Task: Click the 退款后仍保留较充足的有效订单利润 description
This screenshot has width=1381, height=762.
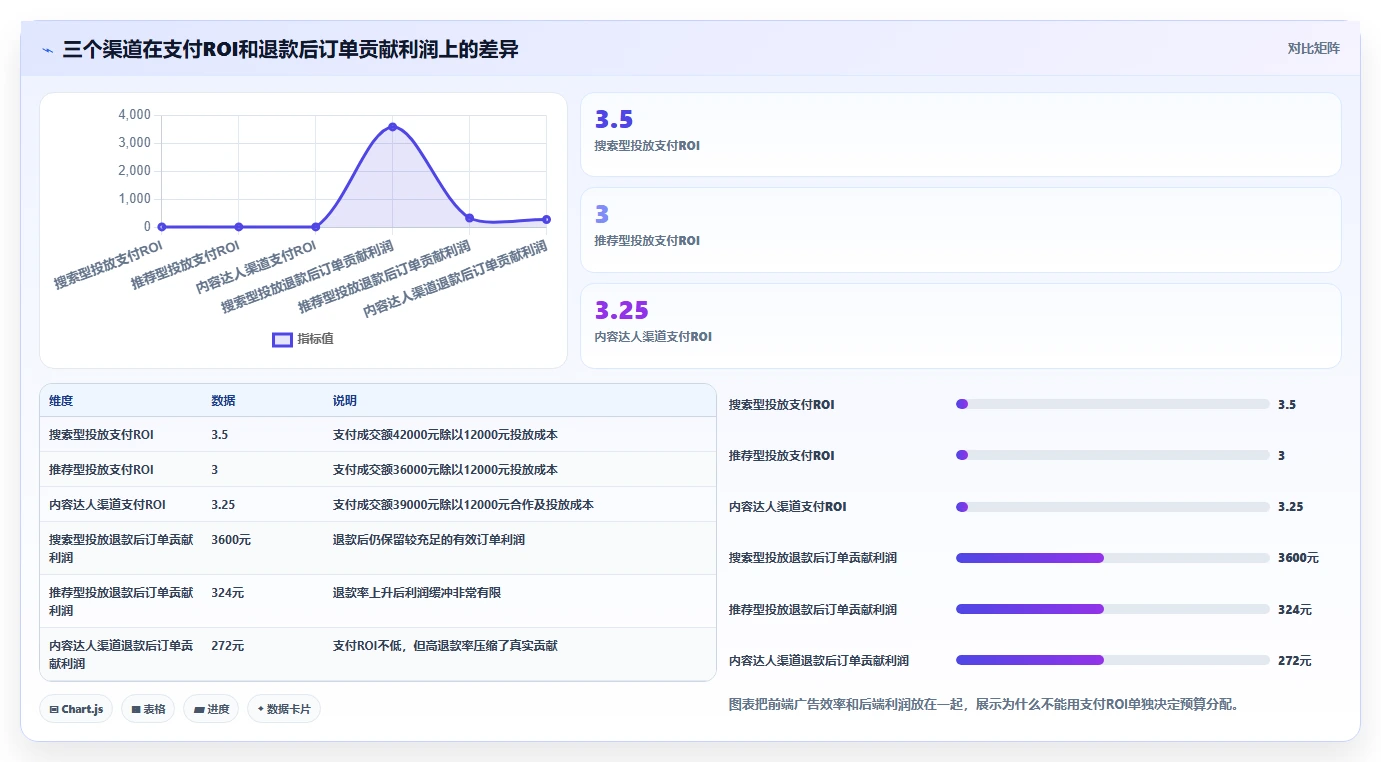Action: (x=429, y=540)
